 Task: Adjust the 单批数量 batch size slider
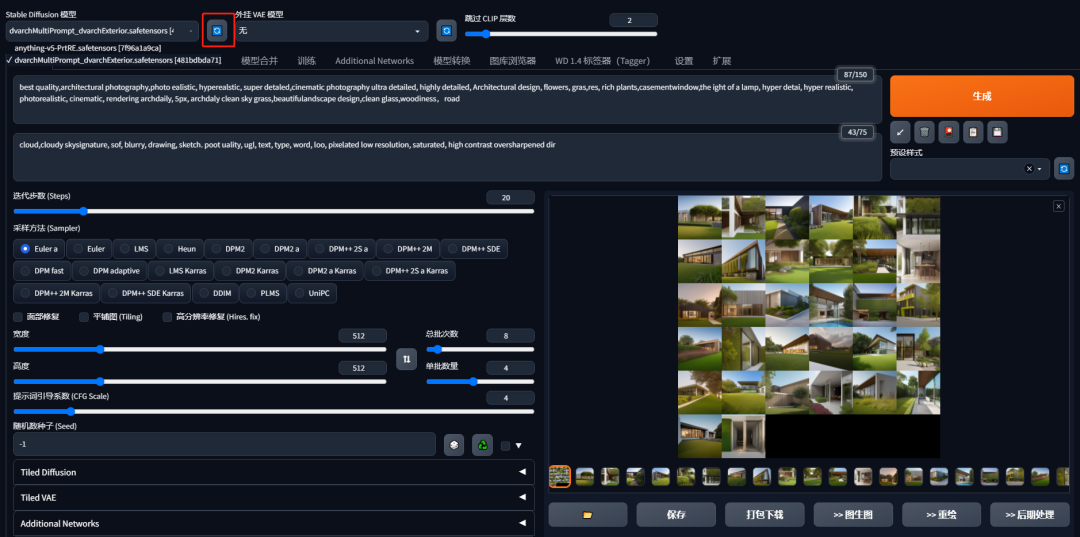tap(480, 381)
